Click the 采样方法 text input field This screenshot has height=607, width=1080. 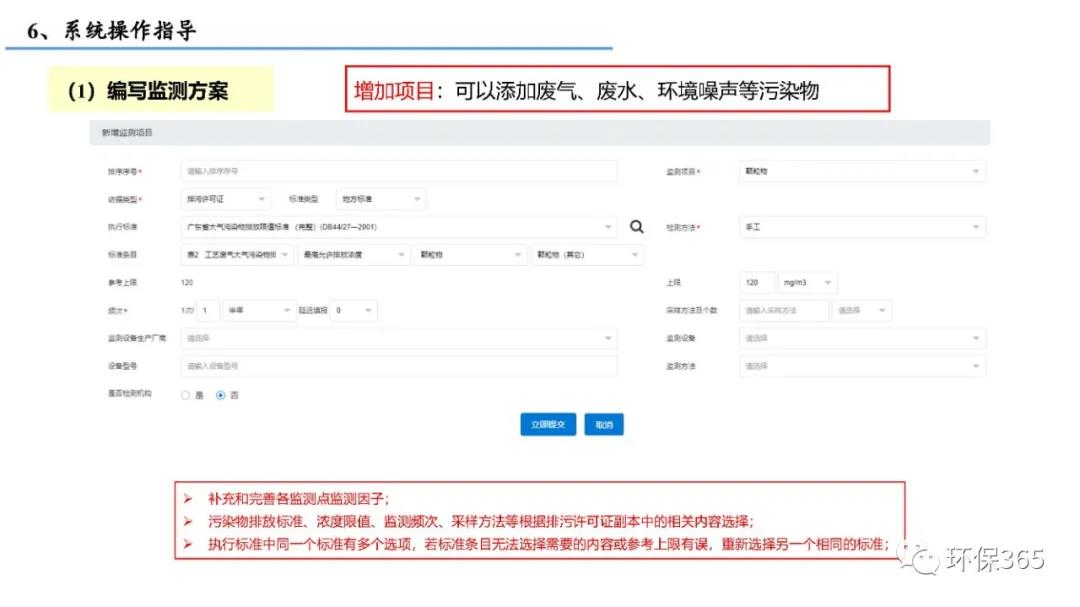coord(783,311)
